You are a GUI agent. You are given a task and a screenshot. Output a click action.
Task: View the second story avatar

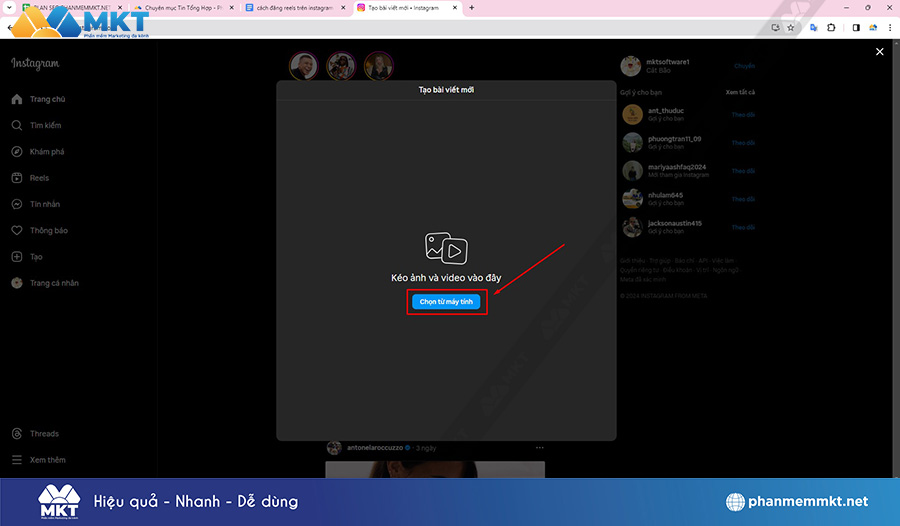click(x=341, y=66)
